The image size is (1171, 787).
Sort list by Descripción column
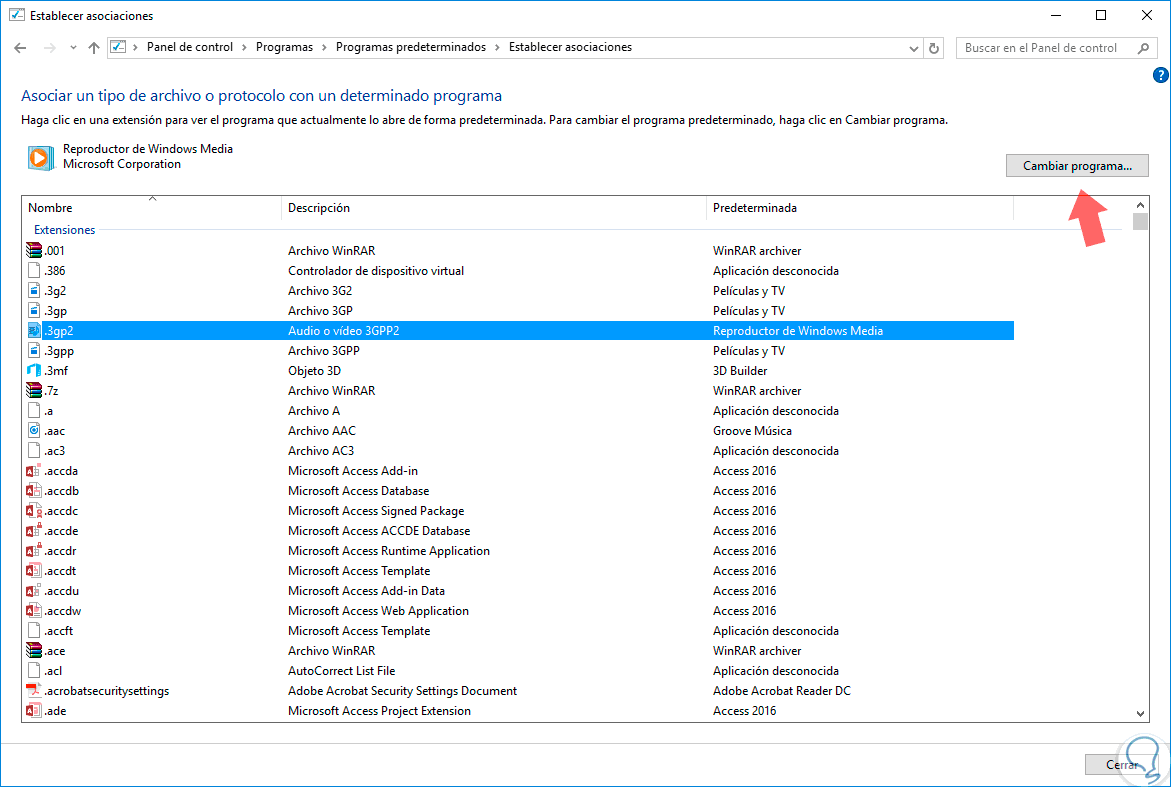(494, 208)
